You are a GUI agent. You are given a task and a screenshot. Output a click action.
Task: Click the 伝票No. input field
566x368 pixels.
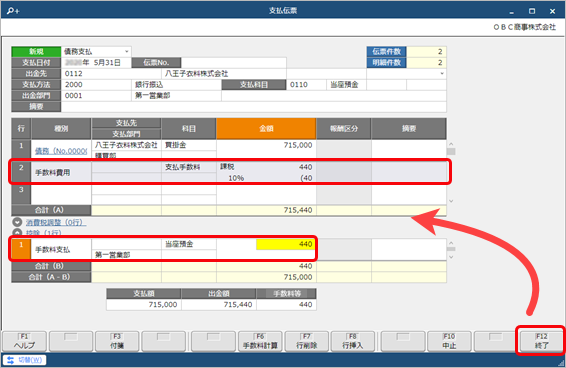click(x=234, y=62)
